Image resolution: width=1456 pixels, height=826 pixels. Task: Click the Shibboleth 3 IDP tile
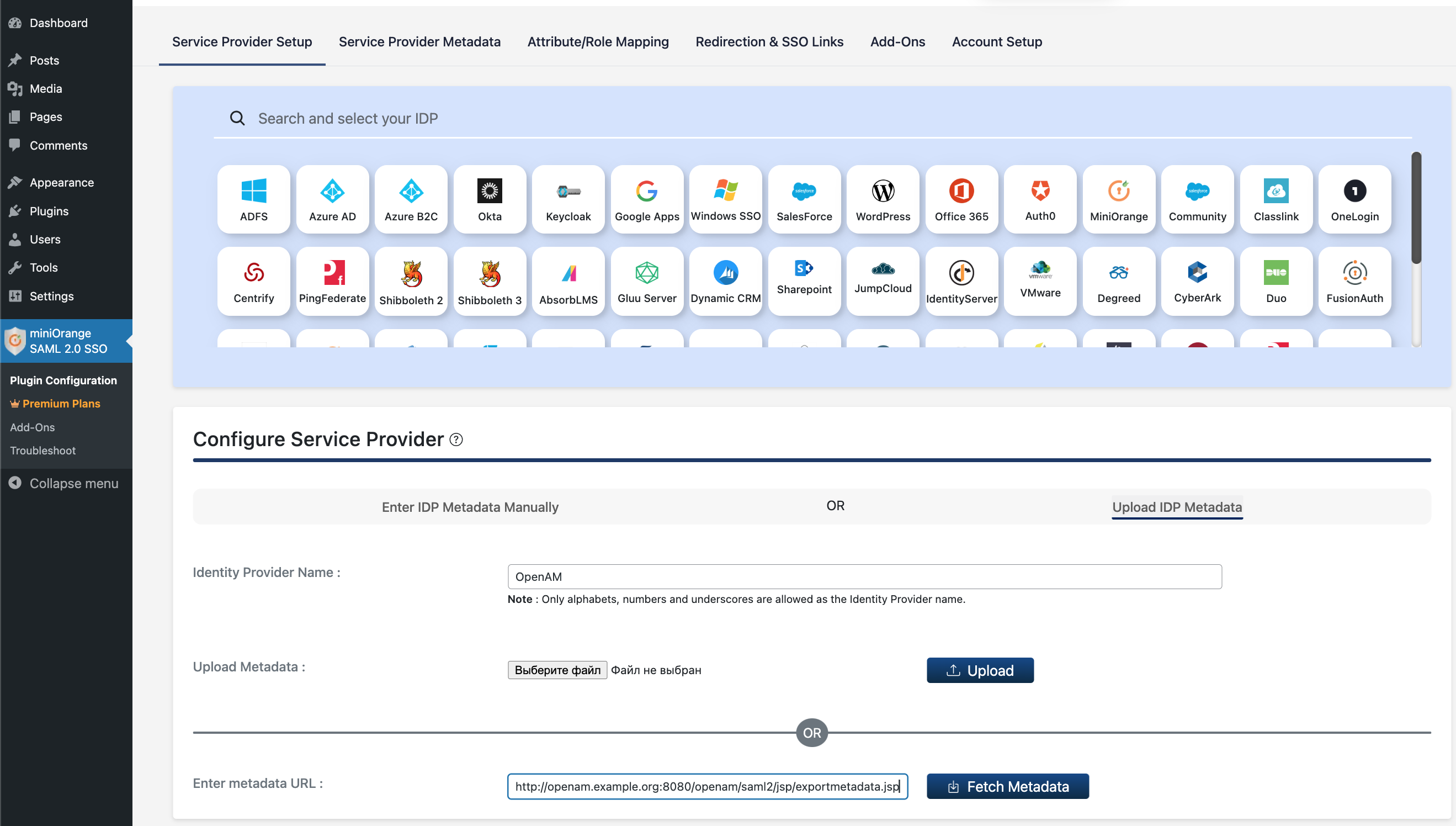[x=490, y=282]
